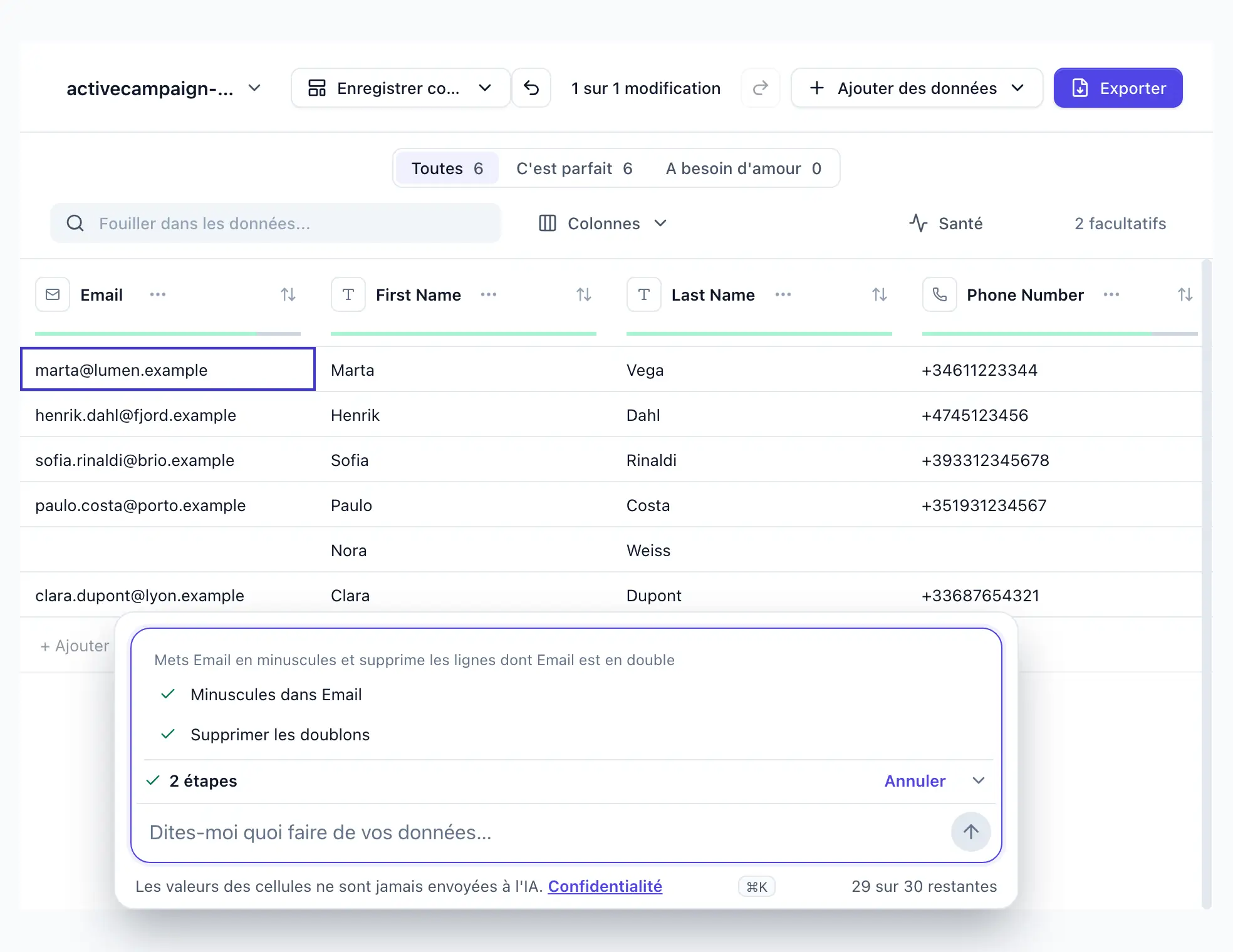1233x952 pixels.
Task: Select the Toutes 6 tab
Action: (447, 168)
